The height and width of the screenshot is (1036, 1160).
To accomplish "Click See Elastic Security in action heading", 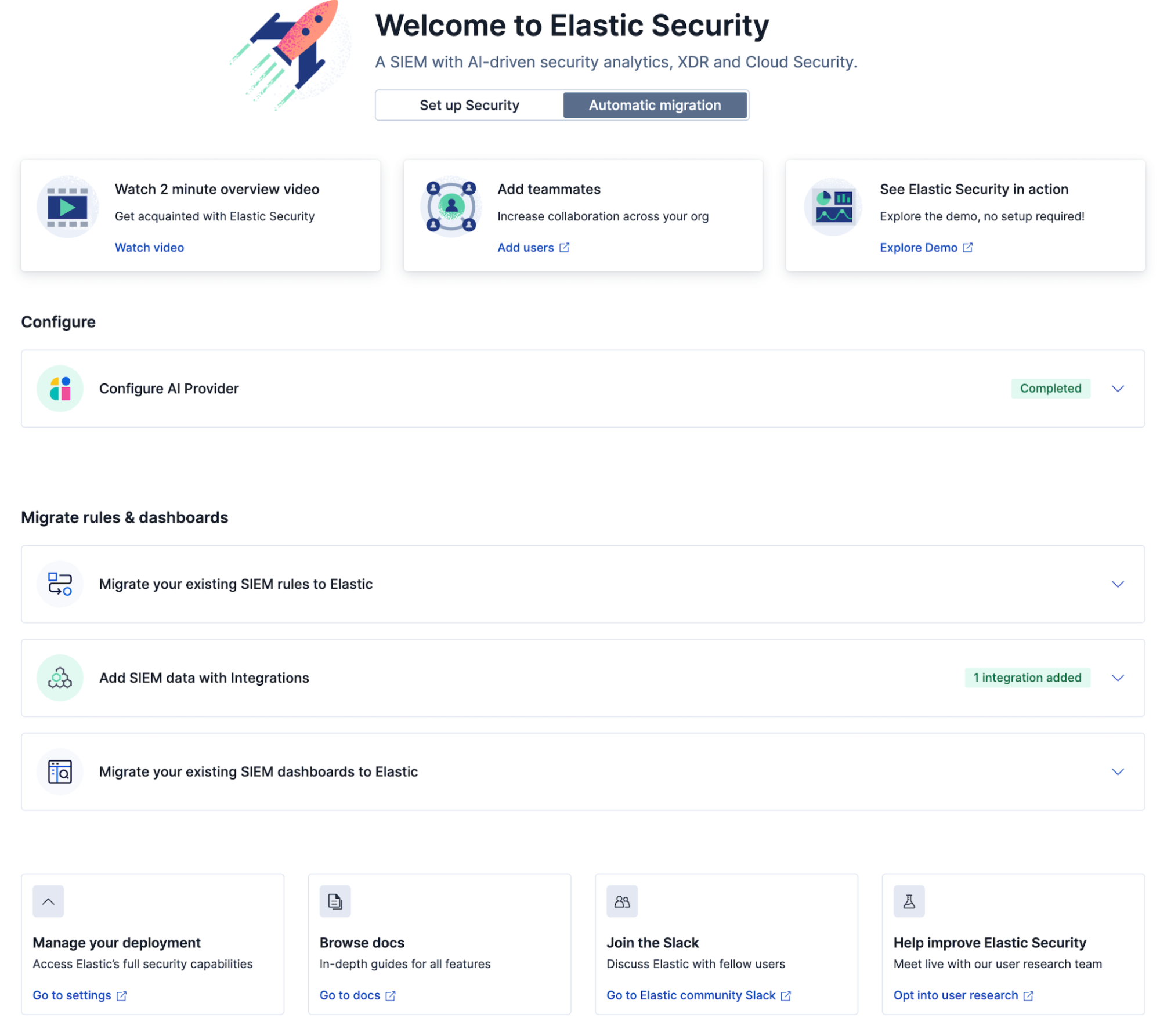I will tap(974, 189).
